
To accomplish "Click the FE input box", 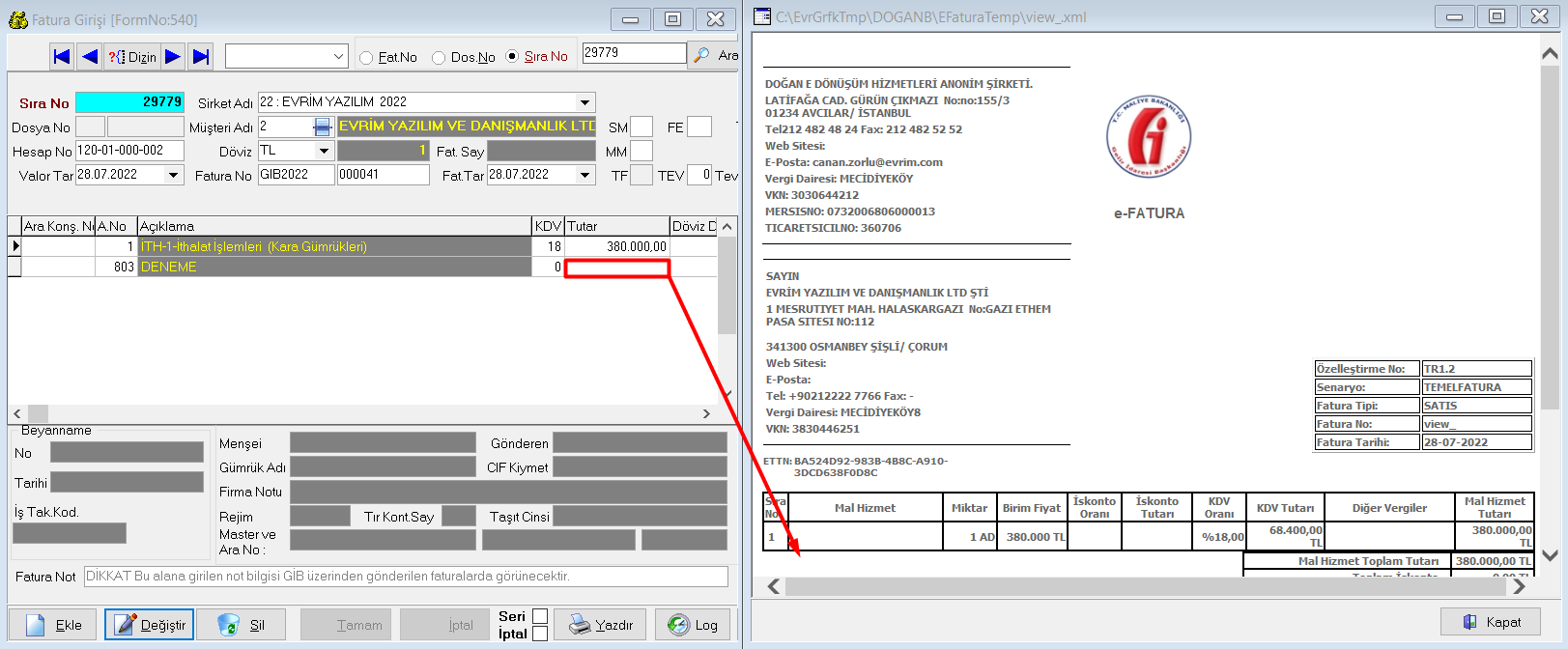I will (699, 127).
